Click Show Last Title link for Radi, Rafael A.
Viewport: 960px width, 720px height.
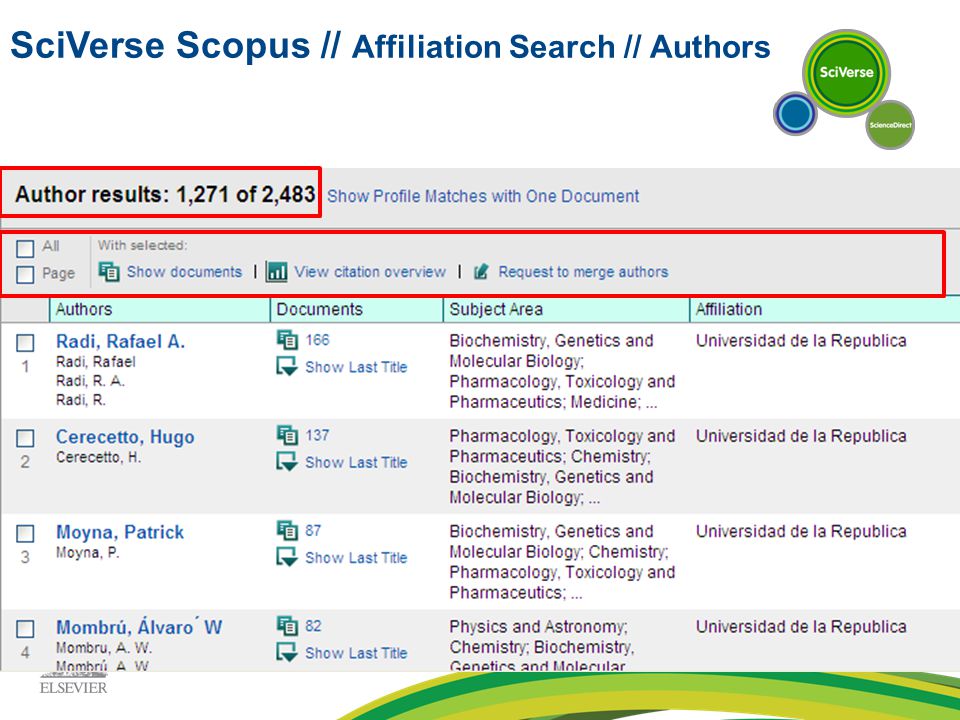[356, 367]
